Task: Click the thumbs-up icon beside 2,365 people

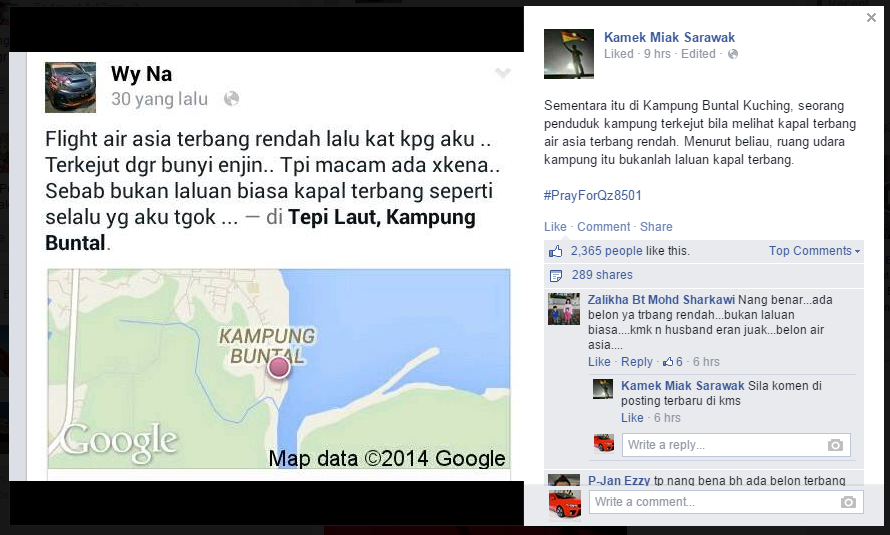Action: point(556,251)
